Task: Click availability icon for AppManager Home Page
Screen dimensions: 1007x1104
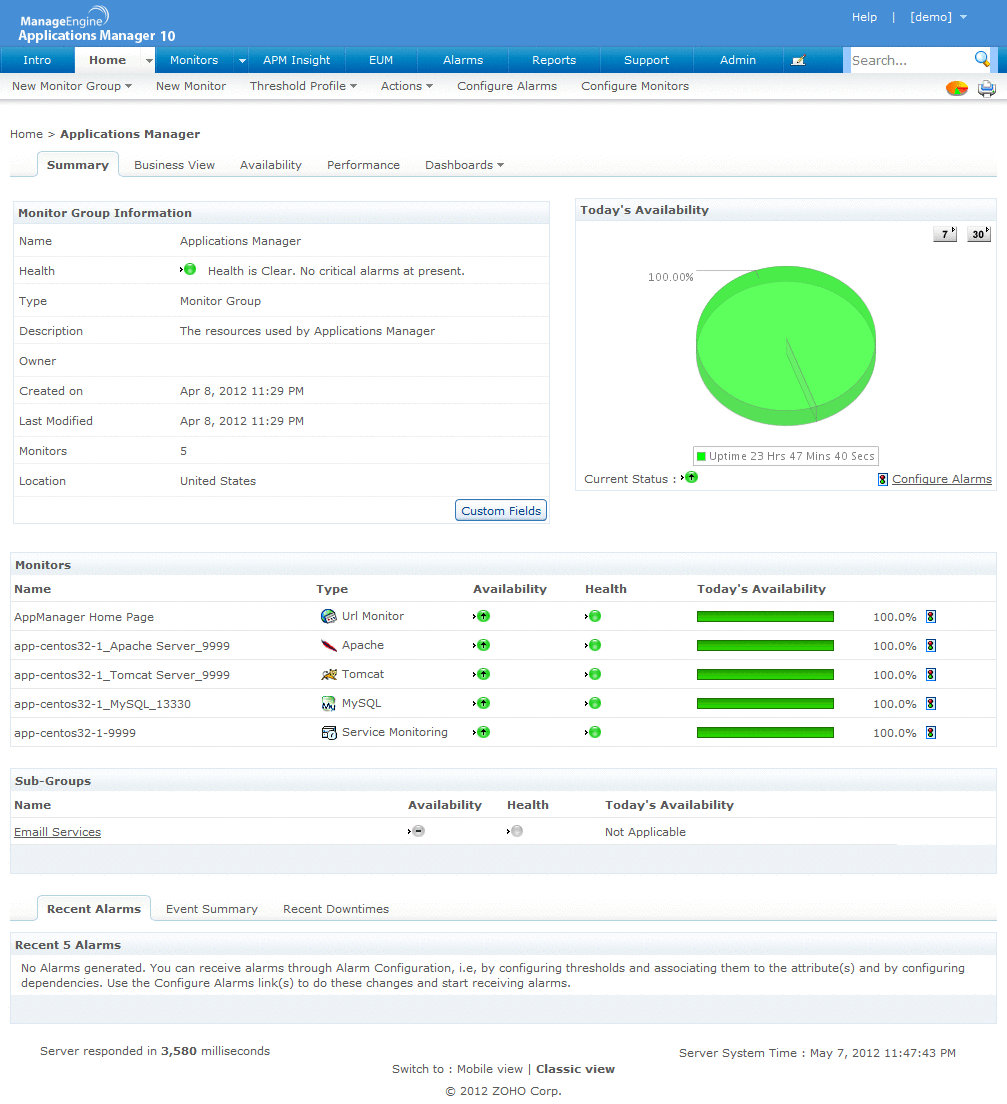Action: (x=483, y=617)
